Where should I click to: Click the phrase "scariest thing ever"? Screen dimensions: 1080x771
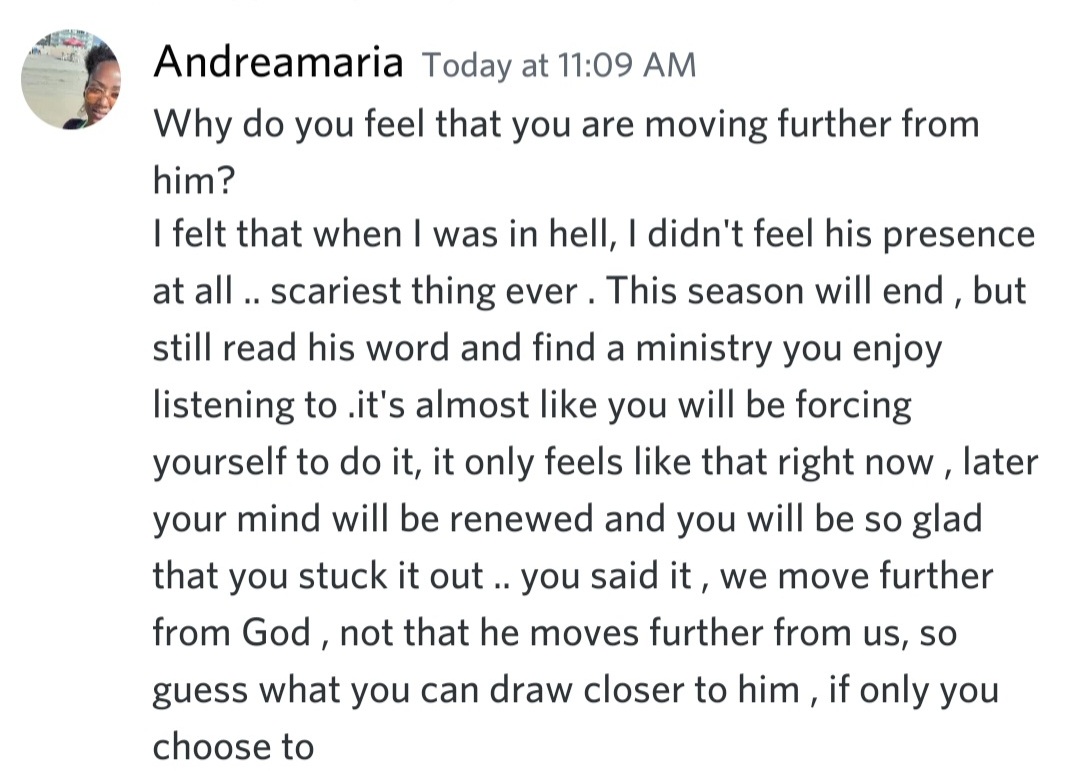(425, 291)
